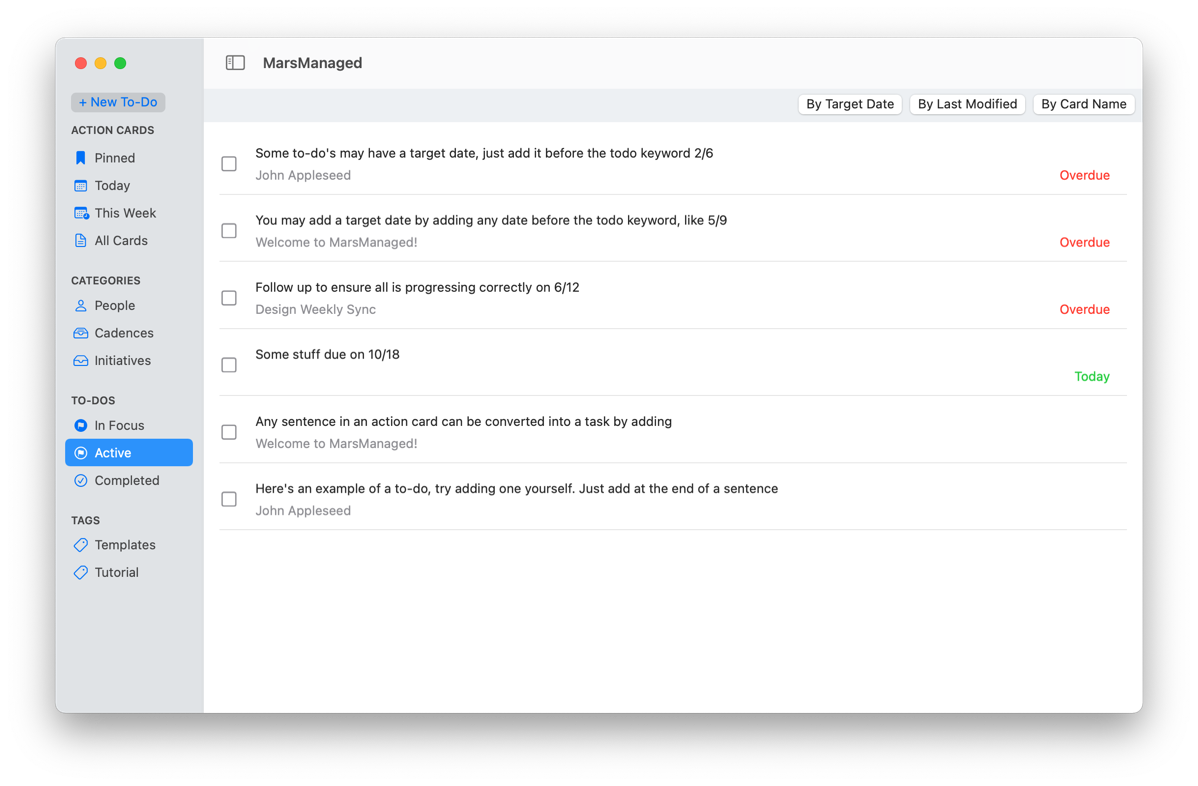Go to All Cards

coord(129,241)
